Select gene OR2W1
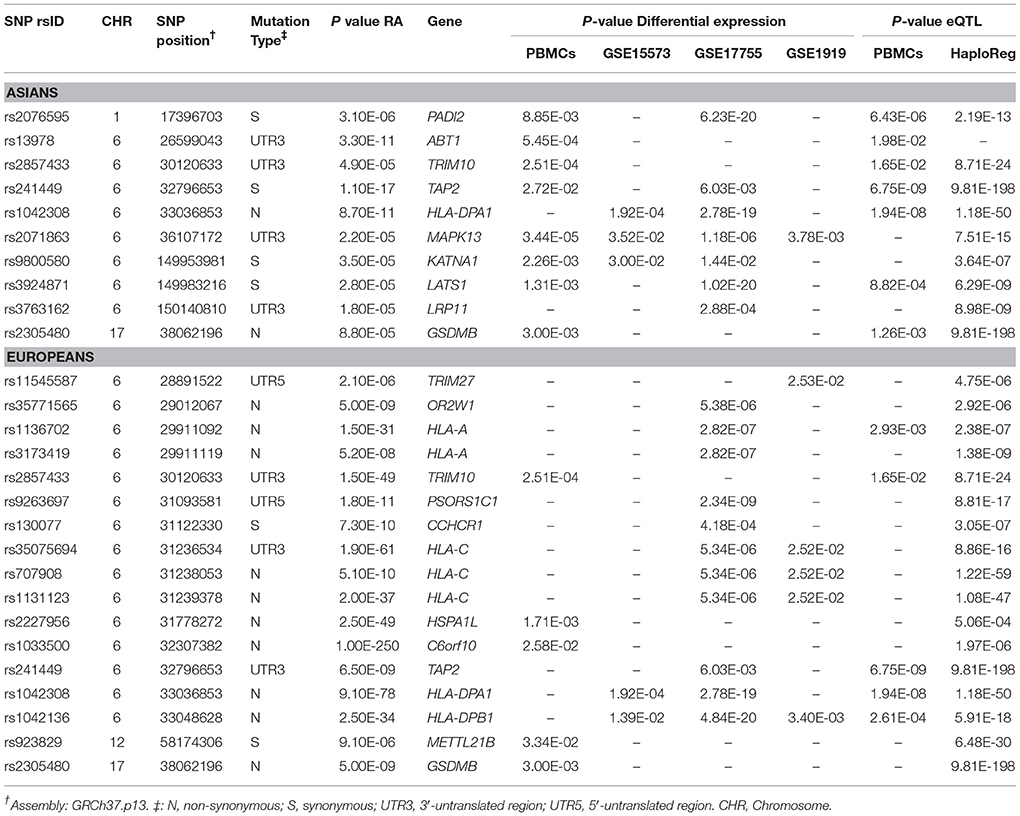This screenshot has height=816, width=1020. [451, 405]
